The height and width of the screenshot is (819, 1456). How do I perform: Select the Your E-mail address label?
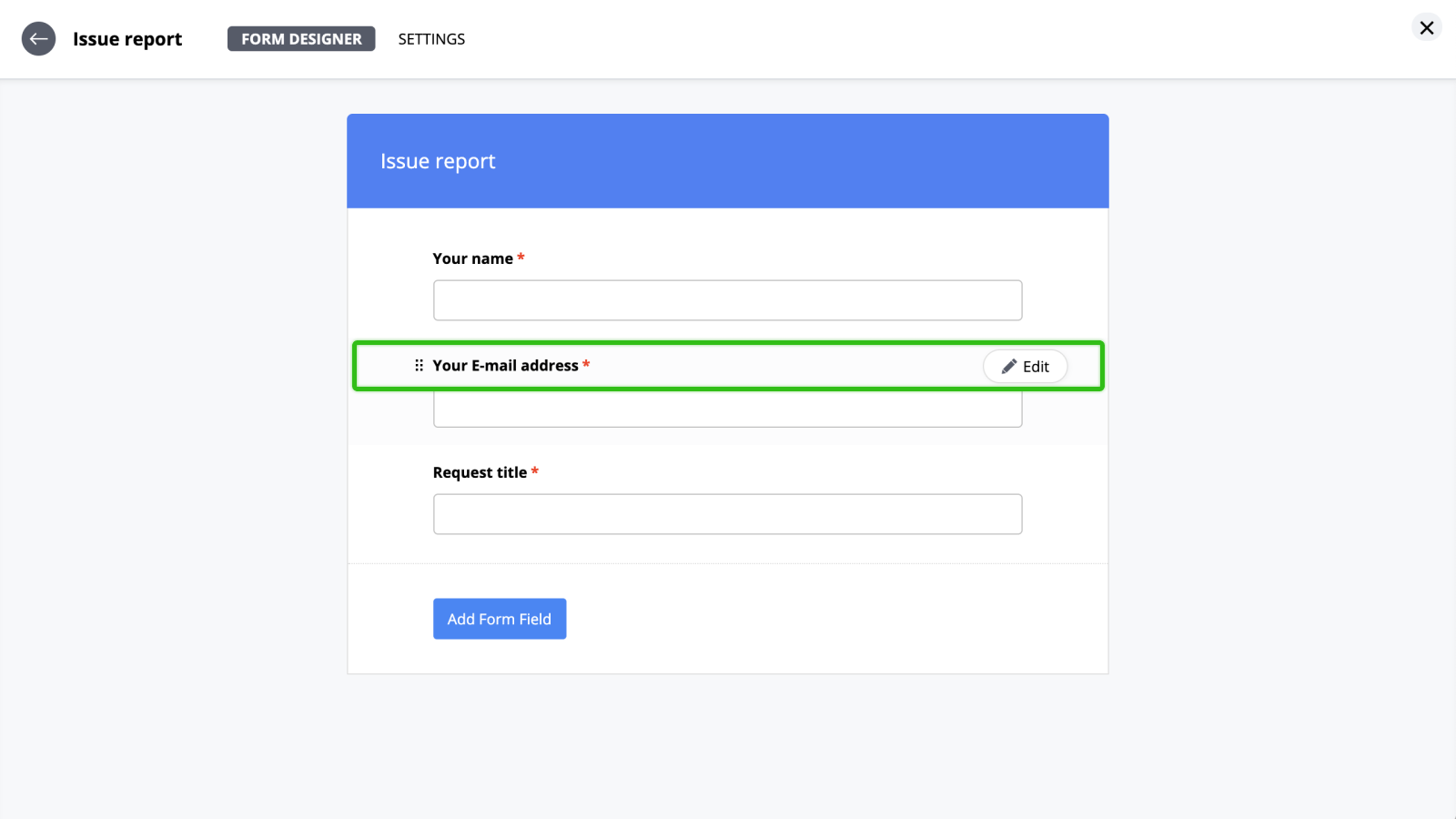505,366
